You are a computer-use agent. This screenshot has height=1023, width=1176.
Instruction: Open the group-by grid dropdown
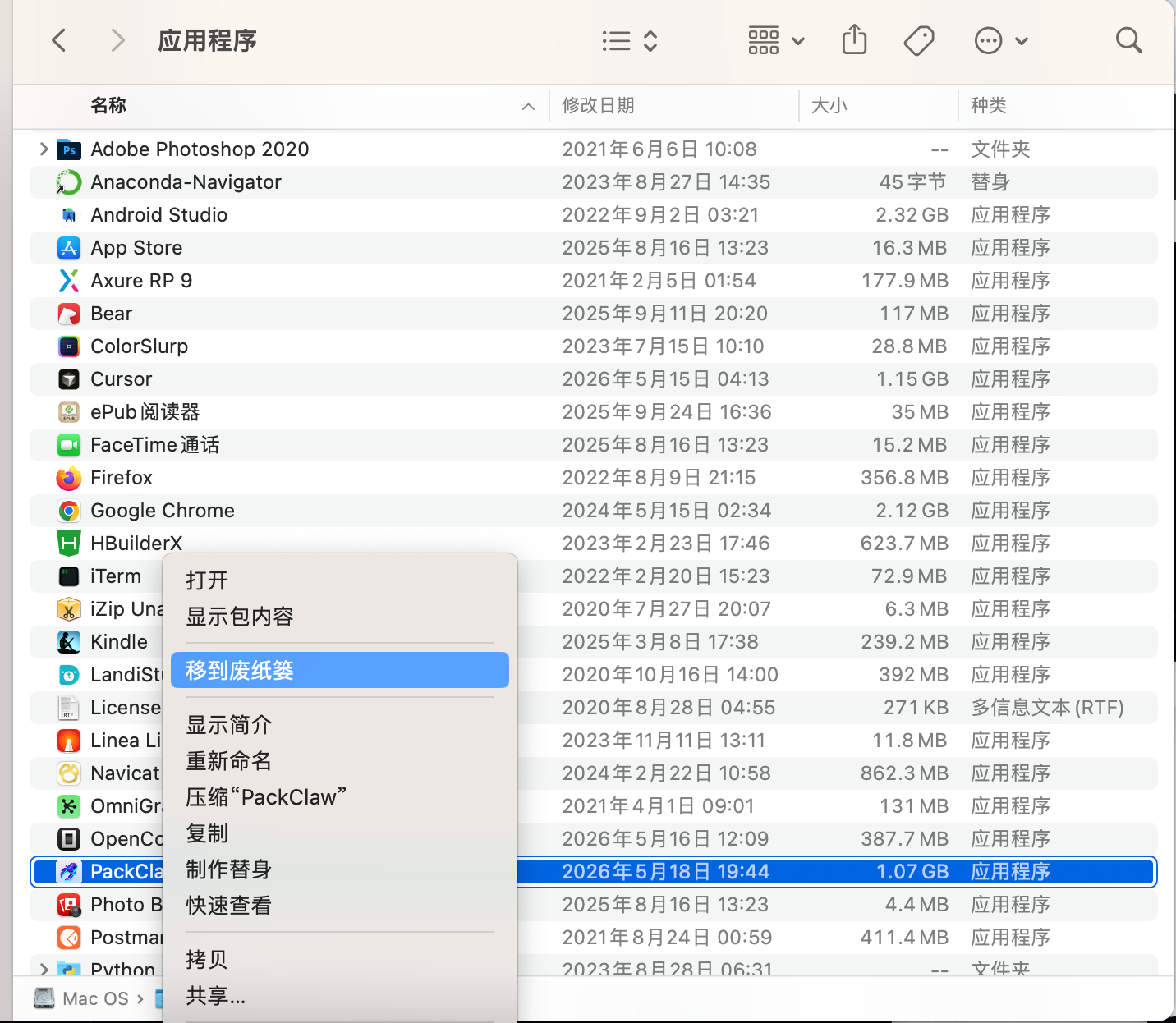(776, 40)
